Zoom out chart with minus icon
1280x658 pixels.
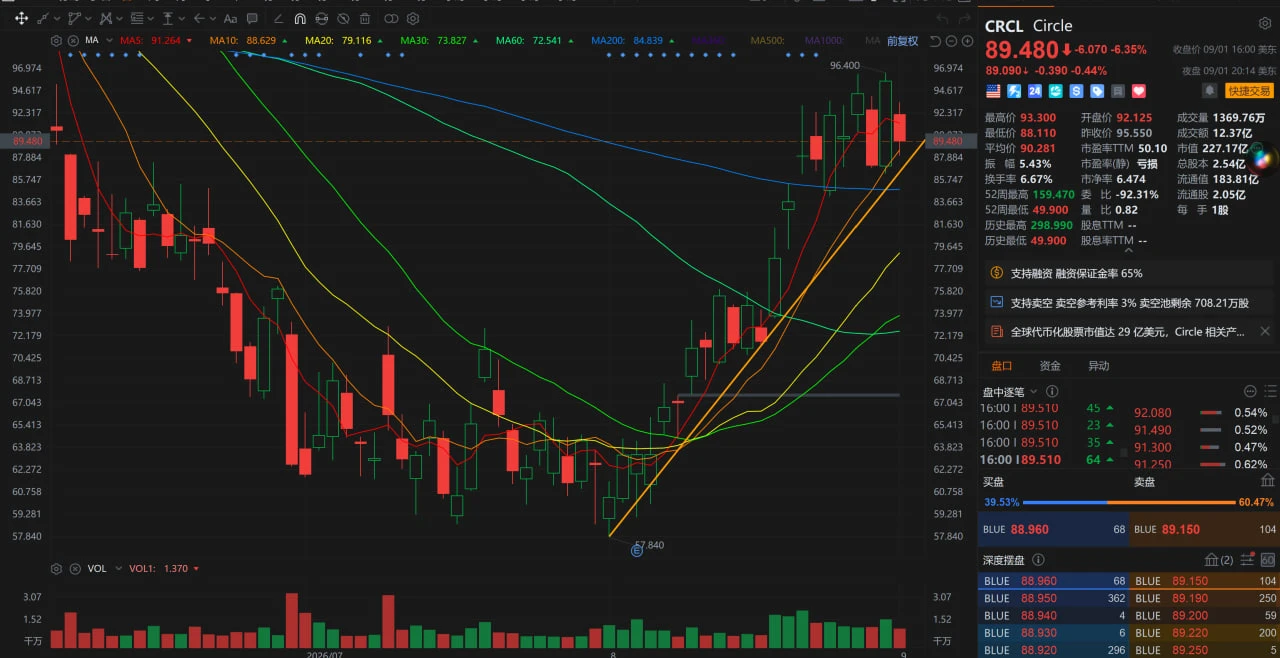[951, 41]
